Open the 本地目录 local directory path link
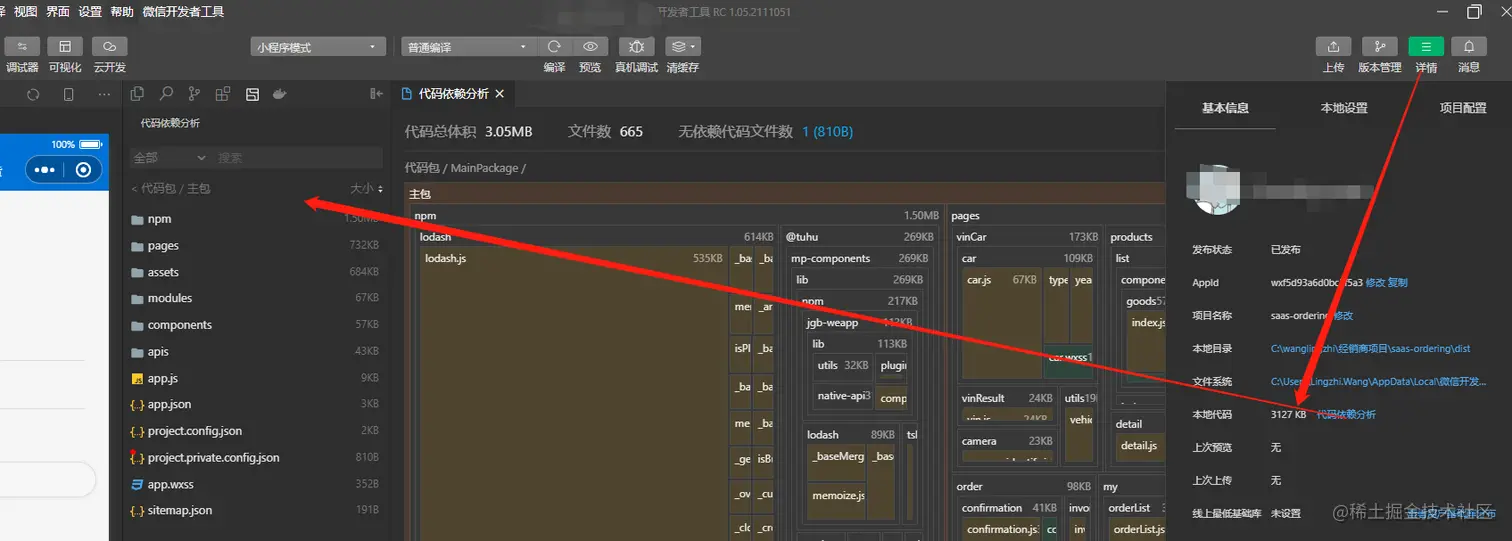The width and height of the screenshot is (1512, 541). (x=1370, y=349)
